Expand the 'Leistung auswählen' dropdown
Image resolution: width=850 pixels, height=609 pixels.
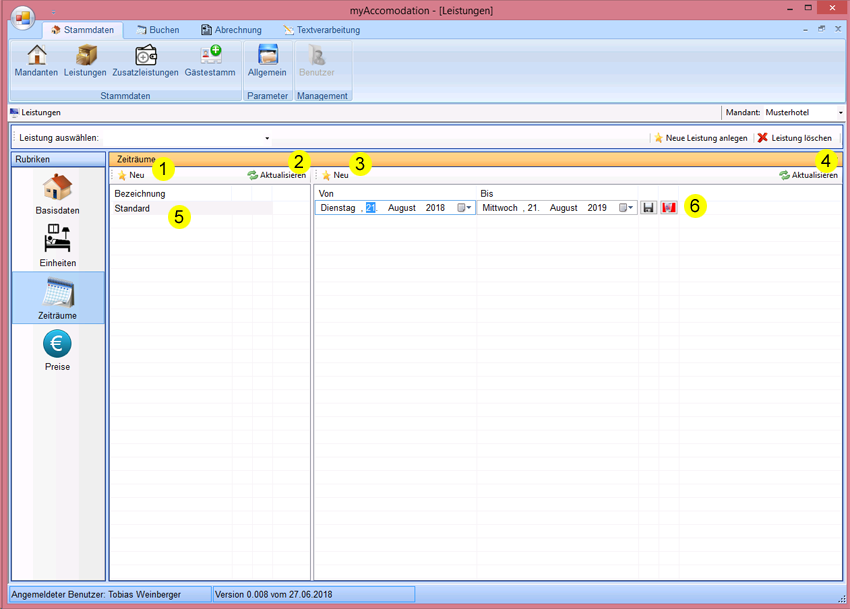[267, 138]
